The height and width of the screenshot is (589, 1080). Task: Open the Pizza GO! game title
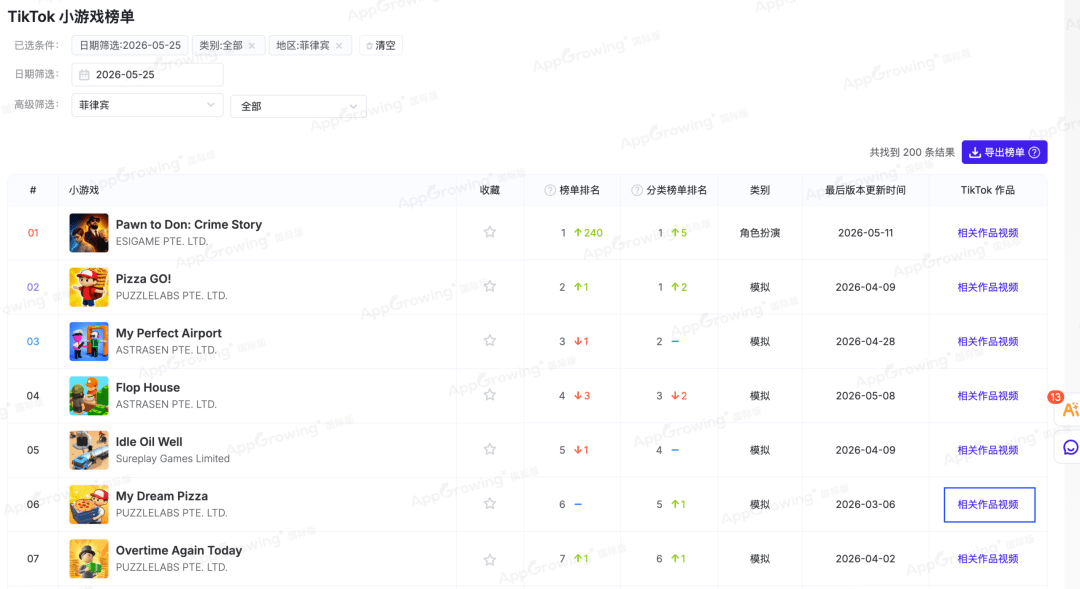click(x=143, y=279)
